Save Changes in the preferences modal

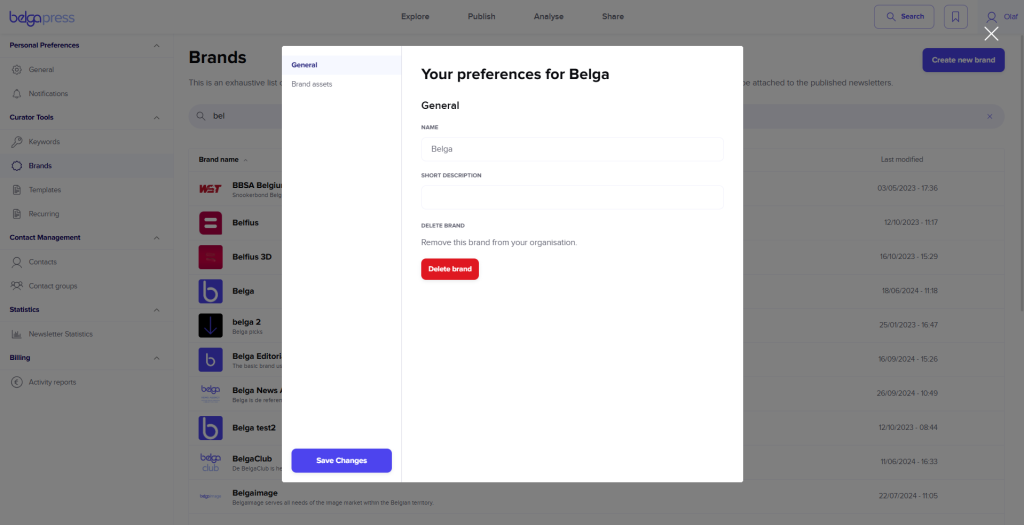pyautogui.click(x=342, y=460)
